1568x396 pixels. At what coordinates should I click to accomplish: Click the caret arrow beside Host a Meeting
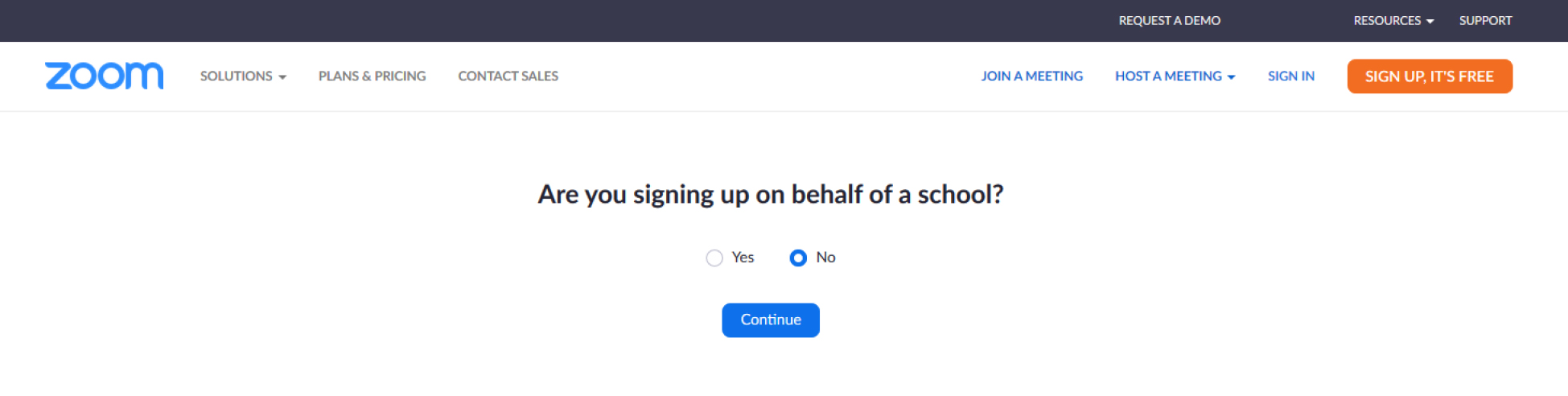click(x=1231, y=77)
